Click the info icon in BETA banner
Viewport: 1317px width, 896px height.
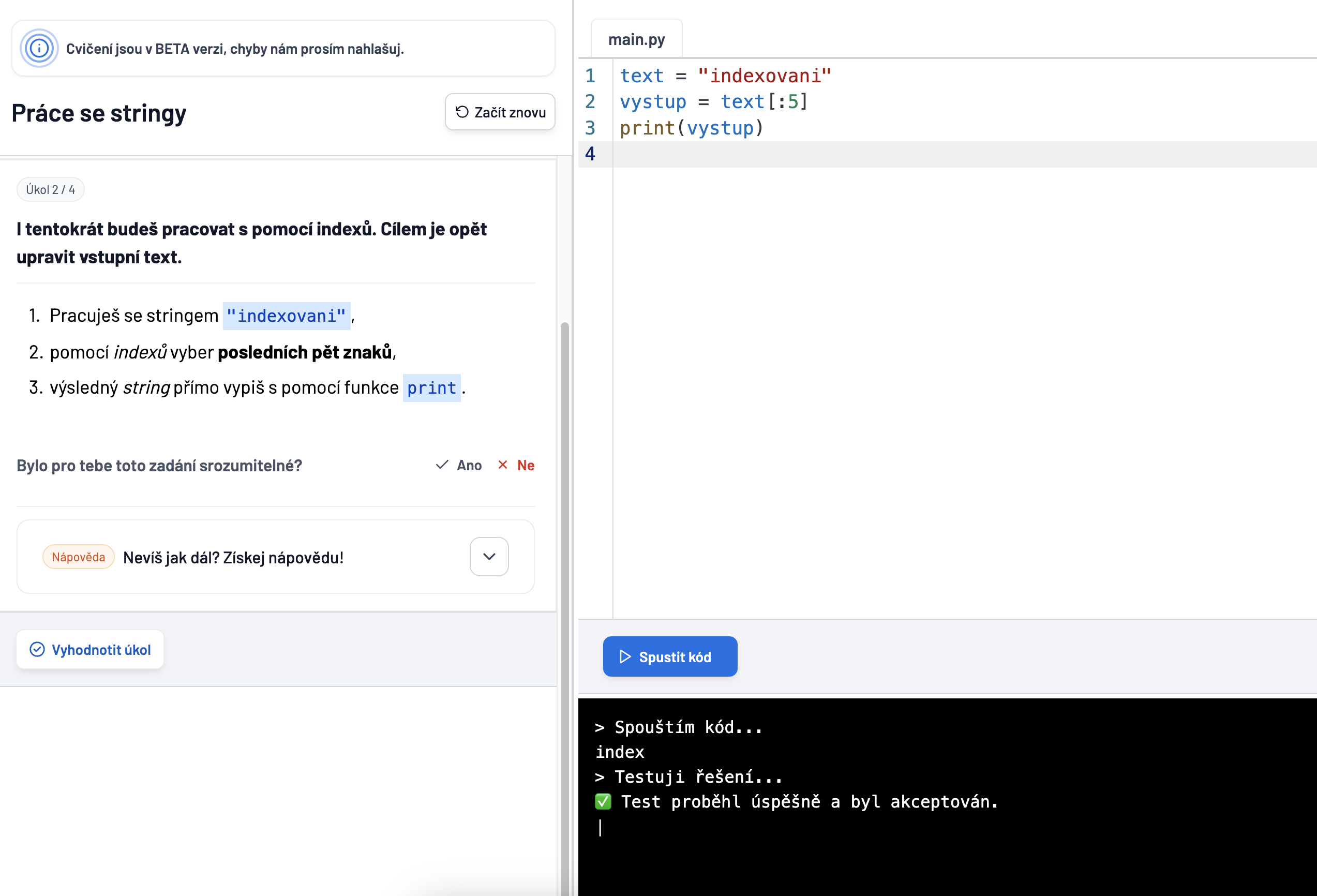click(38, 48)
